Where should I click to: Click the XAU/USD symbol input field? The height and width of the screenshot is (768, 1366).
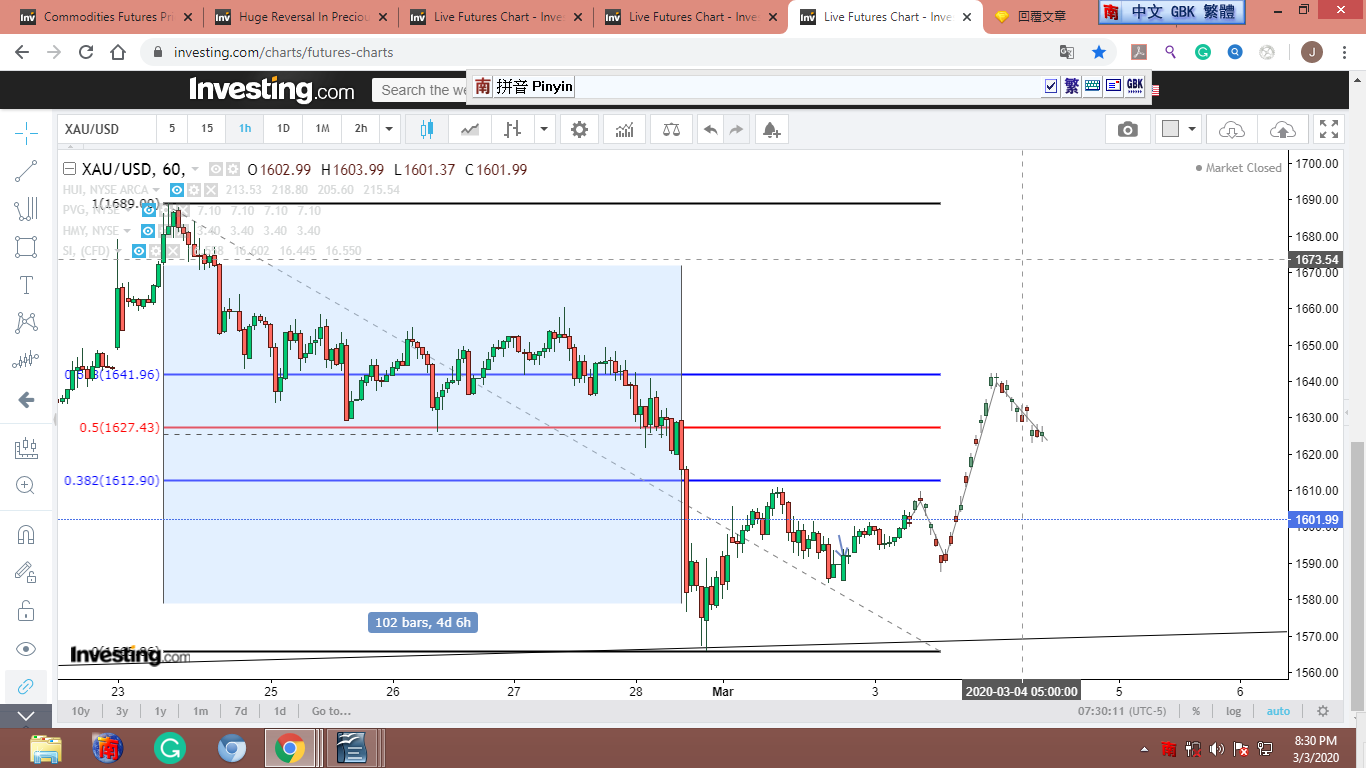tap(106, 129)
